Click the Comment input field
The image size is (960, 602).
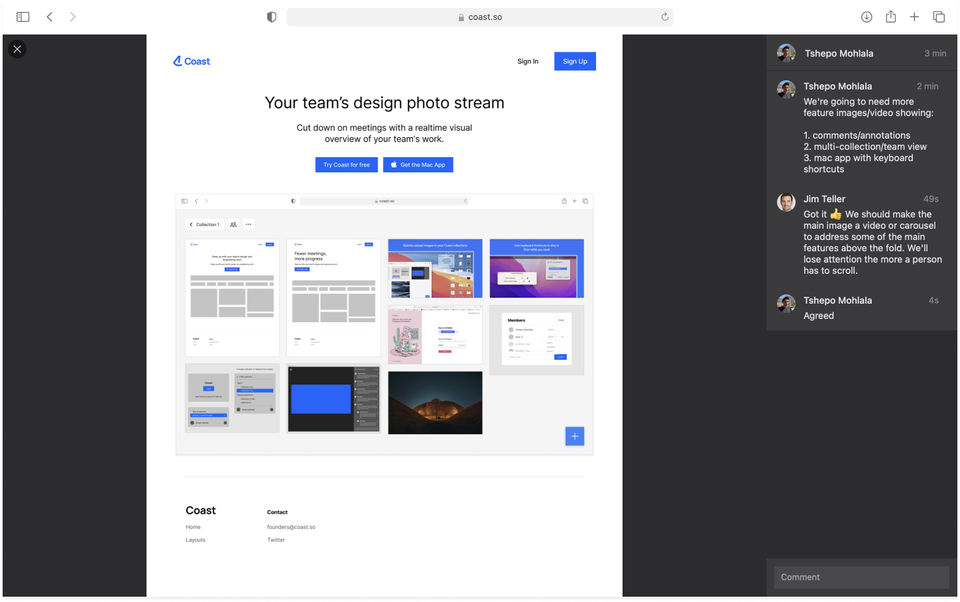[861, 578]
